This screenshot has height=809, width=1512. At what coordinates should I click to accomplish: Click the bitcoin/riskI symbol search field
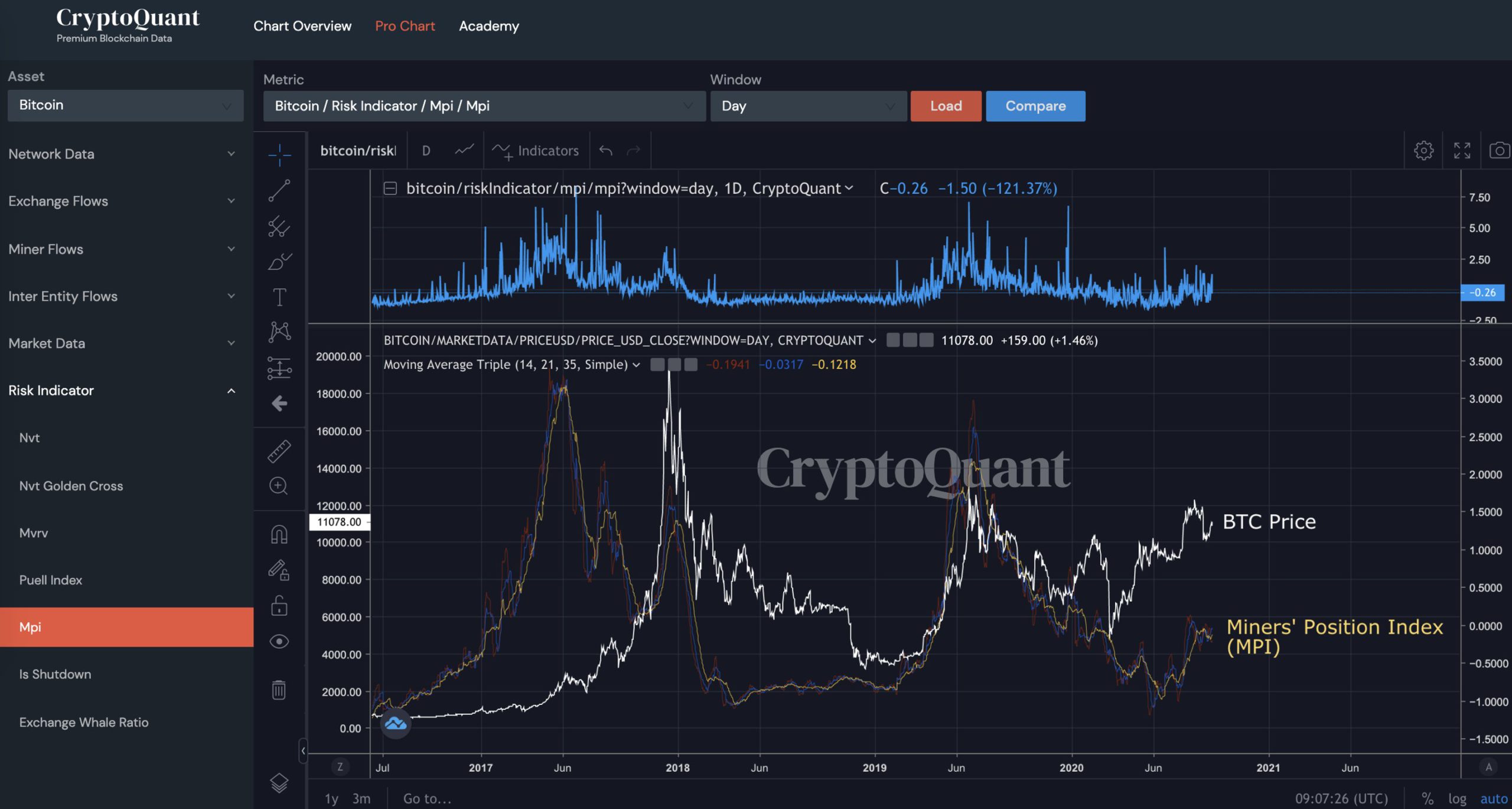click(358, 151)
